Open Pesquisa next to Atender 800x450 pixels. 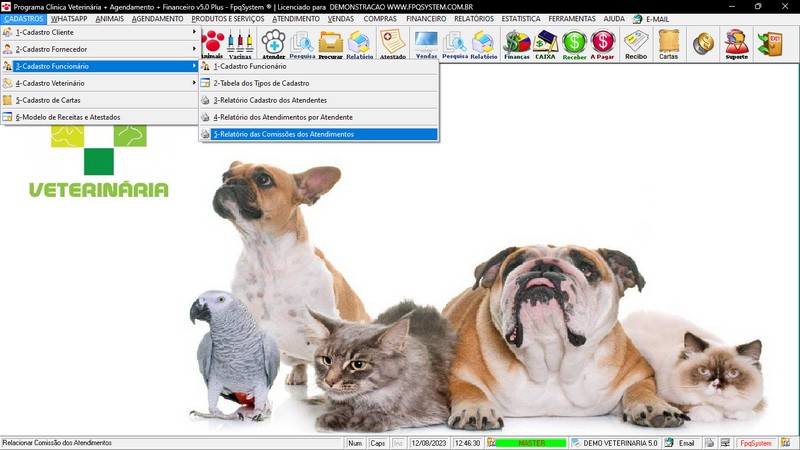[302, 44]
